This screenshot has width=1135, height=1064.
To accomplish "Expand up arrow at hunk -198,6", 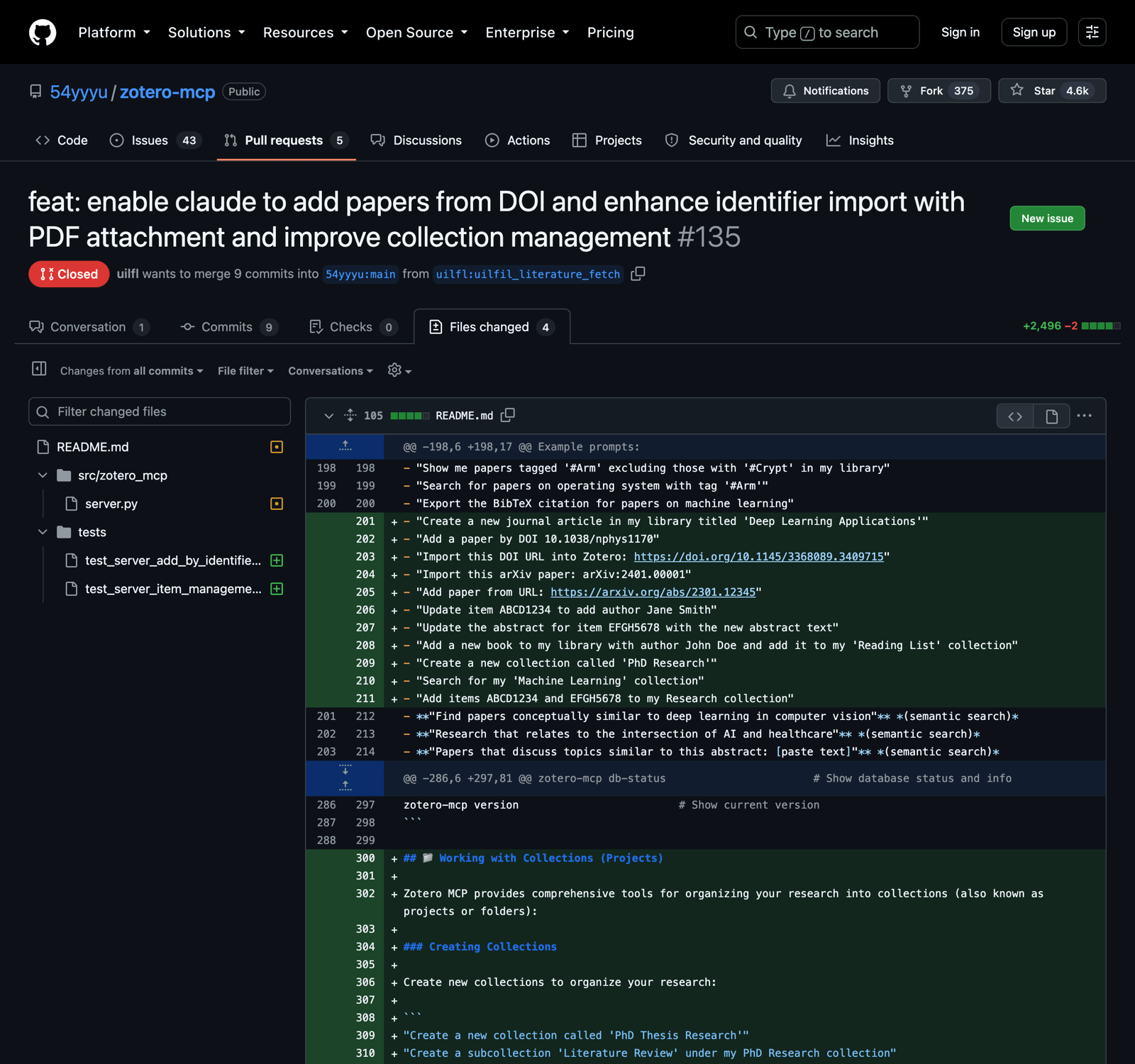I will pyautogui.click(x=345, y=446).
